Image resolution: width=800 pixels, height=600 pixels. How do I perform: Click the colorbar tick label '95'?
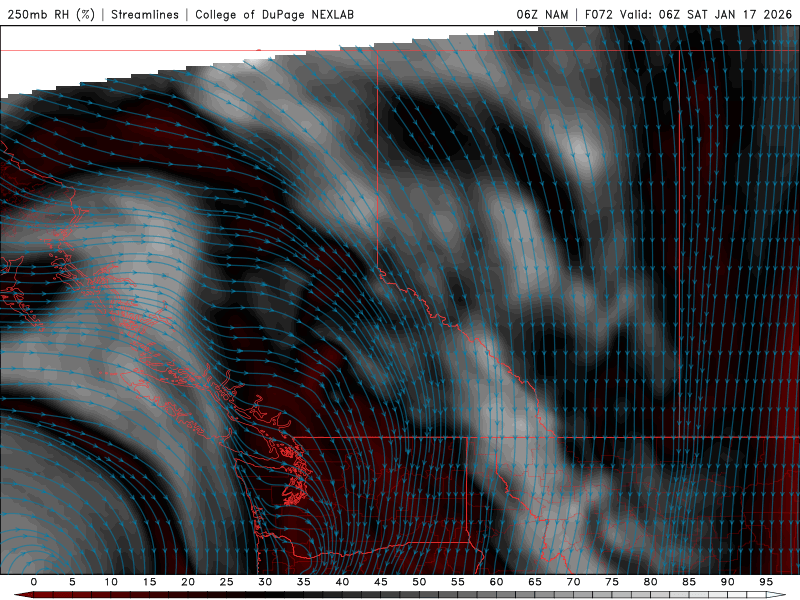click(766, 582)
